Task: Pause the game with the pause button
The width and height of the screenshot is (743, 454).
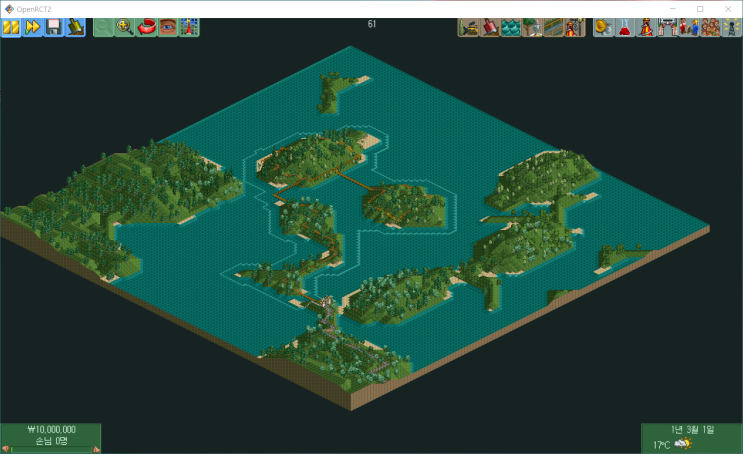Action: pyautogui.click(x=10, y=27)
